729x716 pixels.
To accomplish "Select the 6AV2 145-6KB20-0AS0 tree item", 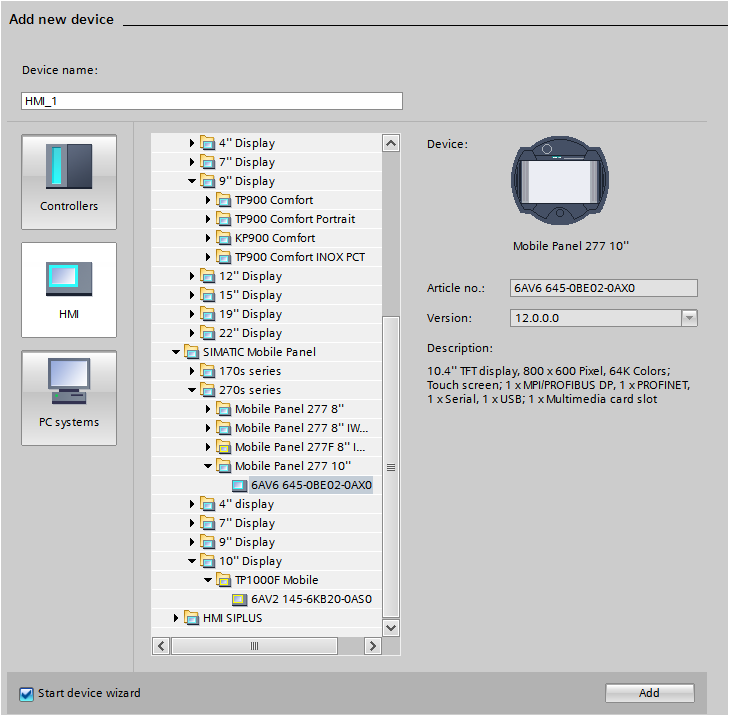I will (311, 599).
